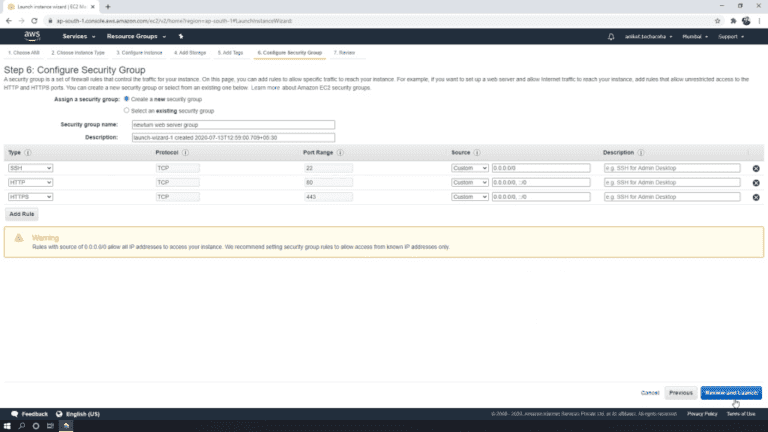Select Create a new security group option

(126, 99)
